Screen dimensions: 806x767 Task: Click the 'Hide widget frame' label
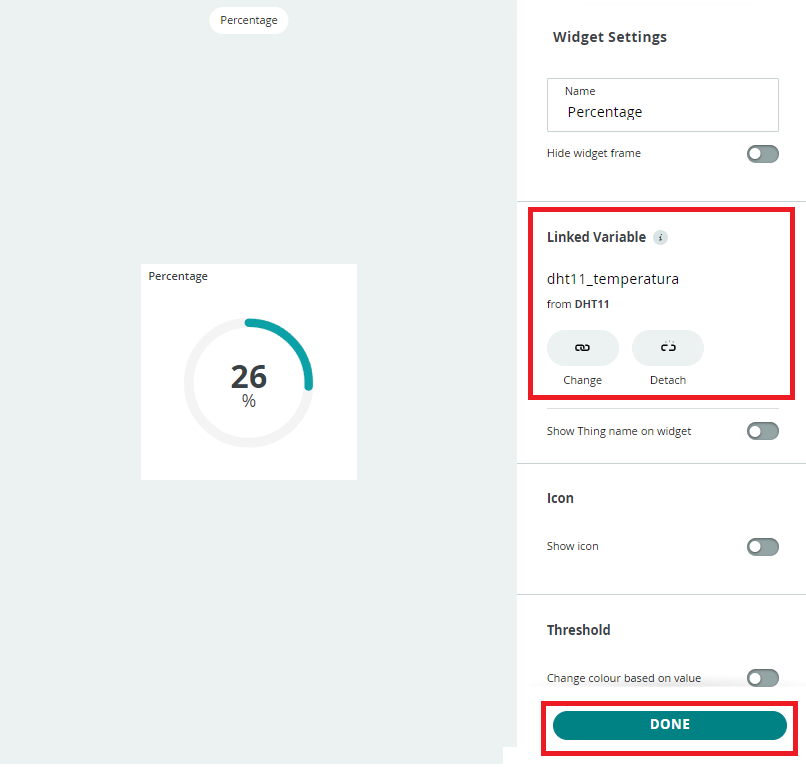click(594, 153)
